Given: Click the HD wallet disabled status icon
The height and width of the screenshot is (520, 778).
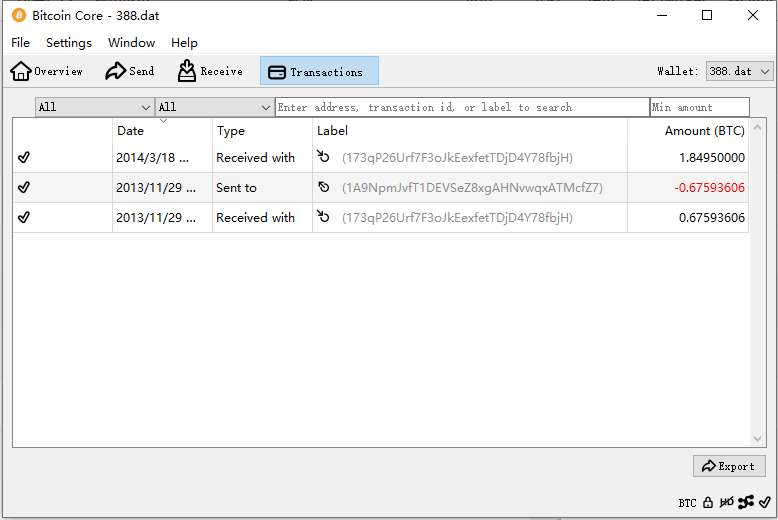Looking at the screenshot, I should [727, 503].
